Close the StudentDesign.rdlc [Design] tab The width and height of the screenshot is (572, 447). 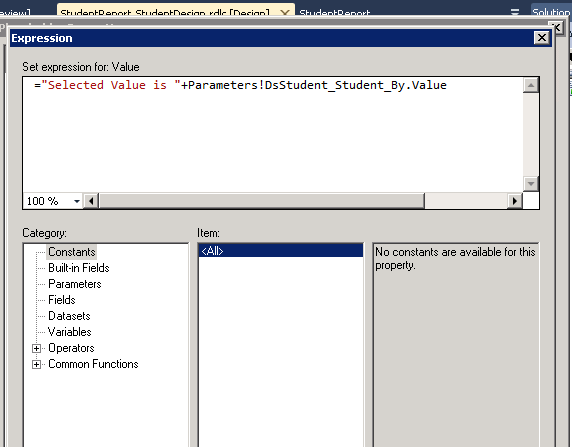[x=285, y=13]
